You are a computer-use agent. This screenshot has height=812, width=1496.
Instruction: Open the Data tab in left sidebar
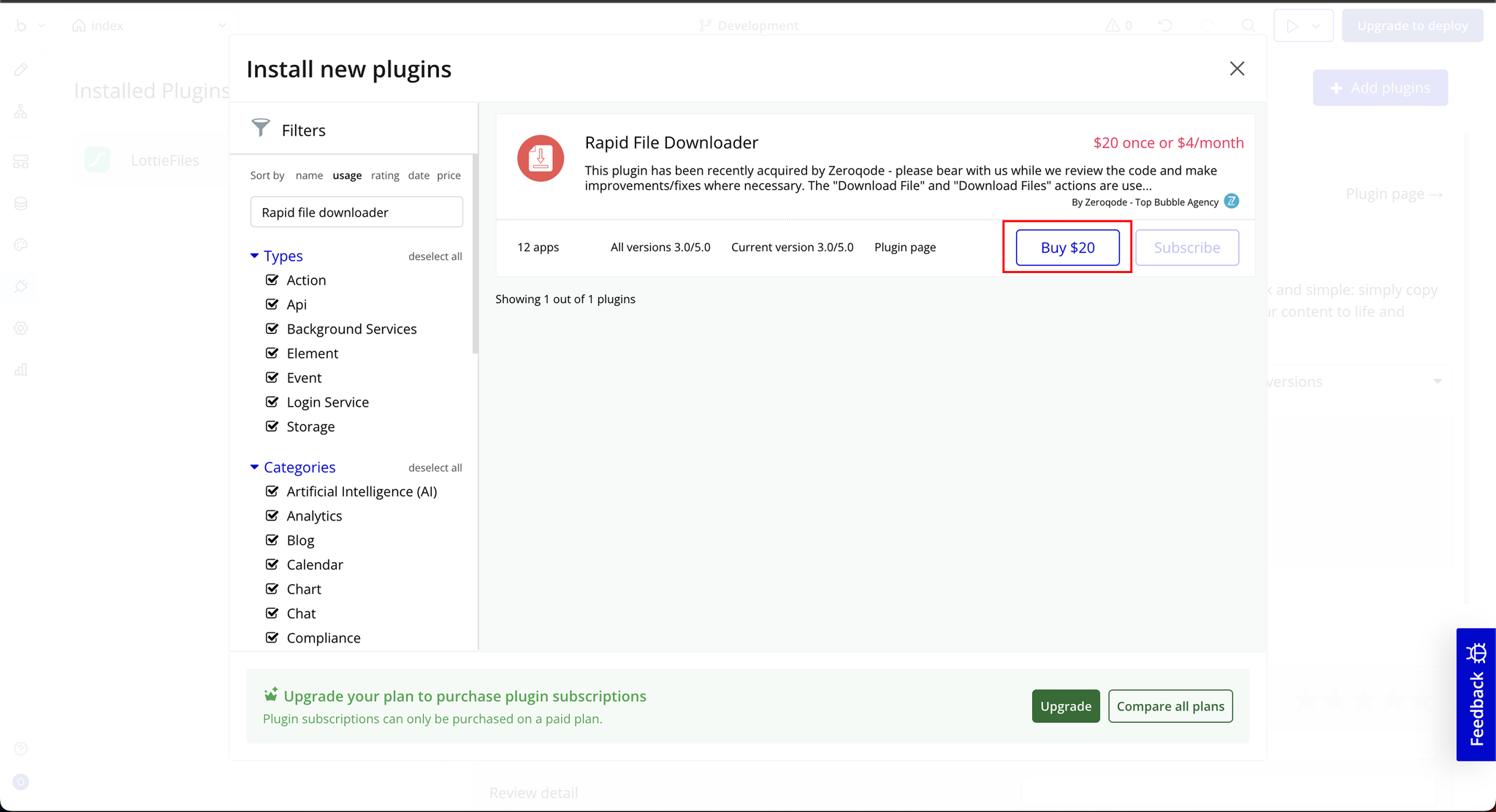click(21, 203)
